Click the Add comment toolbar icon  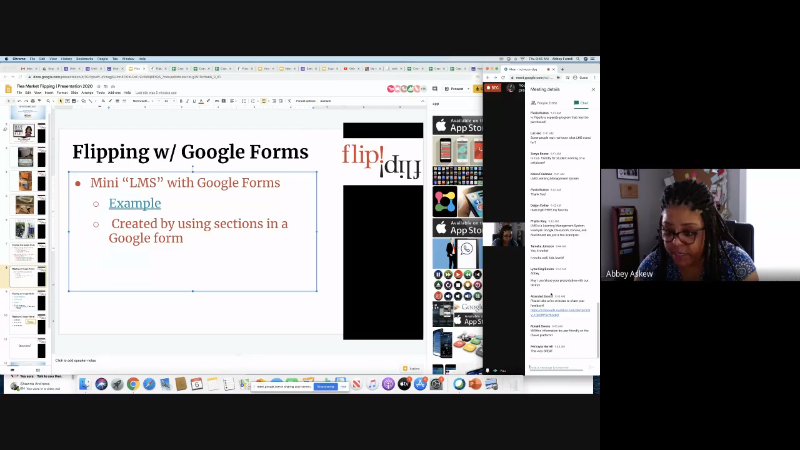tap(223, 101)
